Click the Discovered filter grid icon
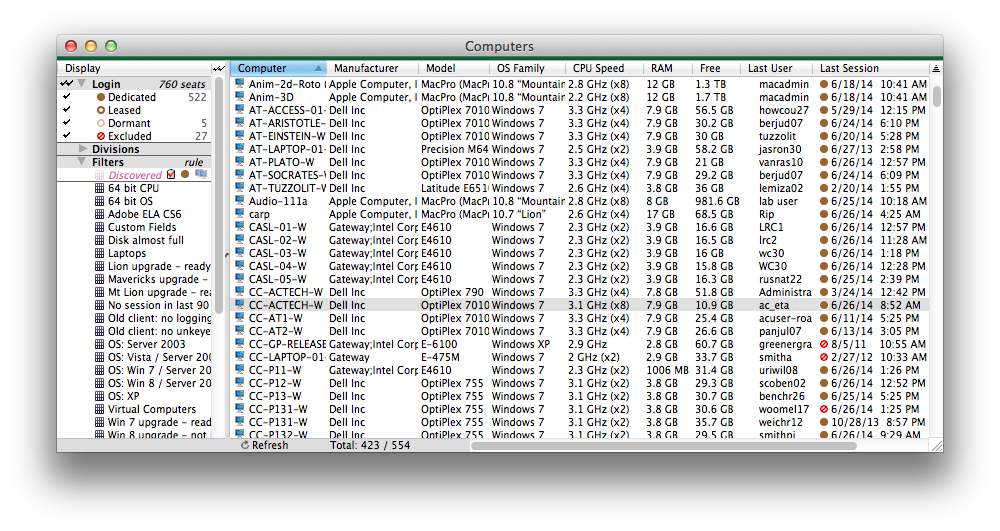Screen dimensions: 1000x531 [99, 175]
